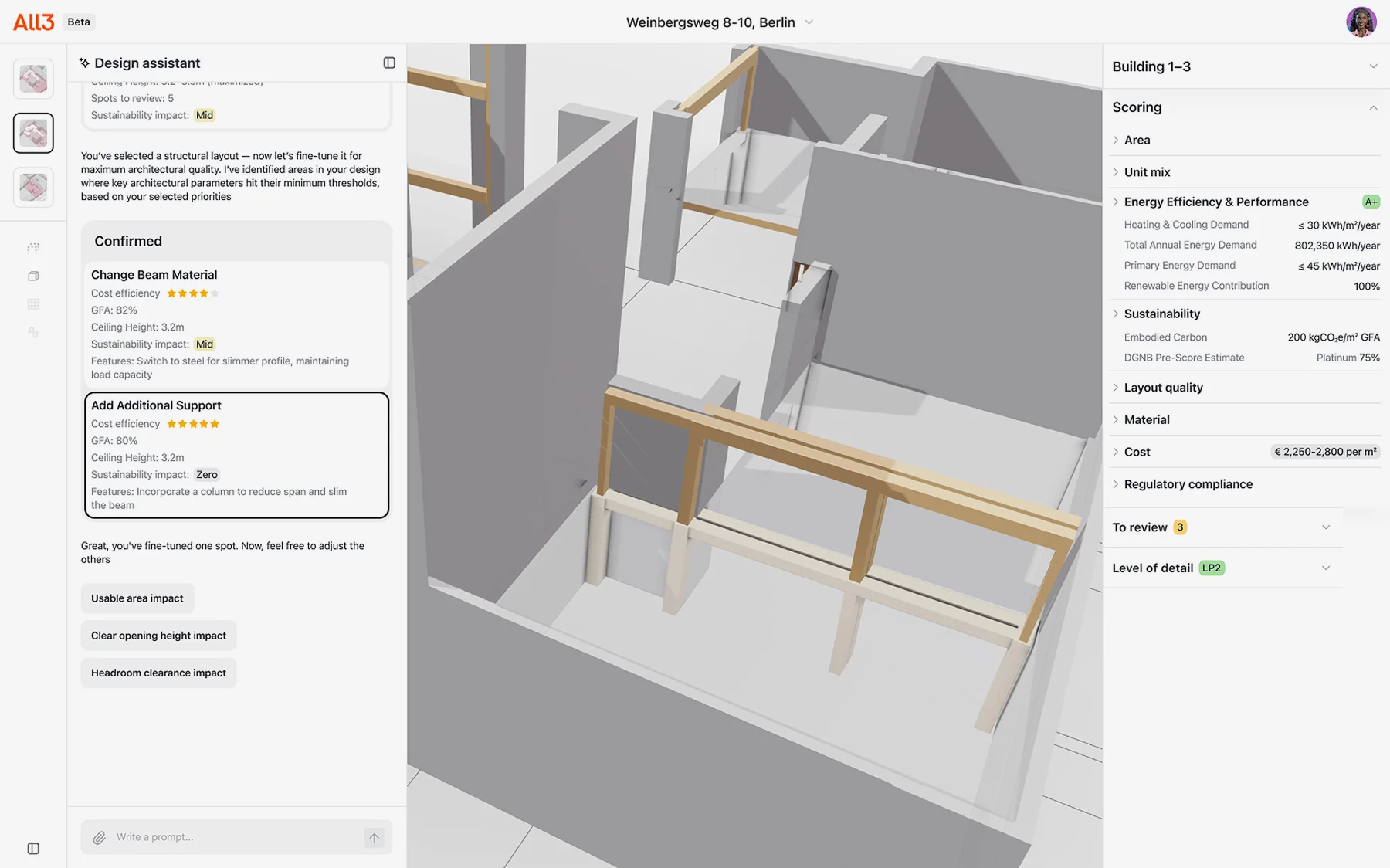
Task: Click Headroom clearance impact button
Action: 158,673
